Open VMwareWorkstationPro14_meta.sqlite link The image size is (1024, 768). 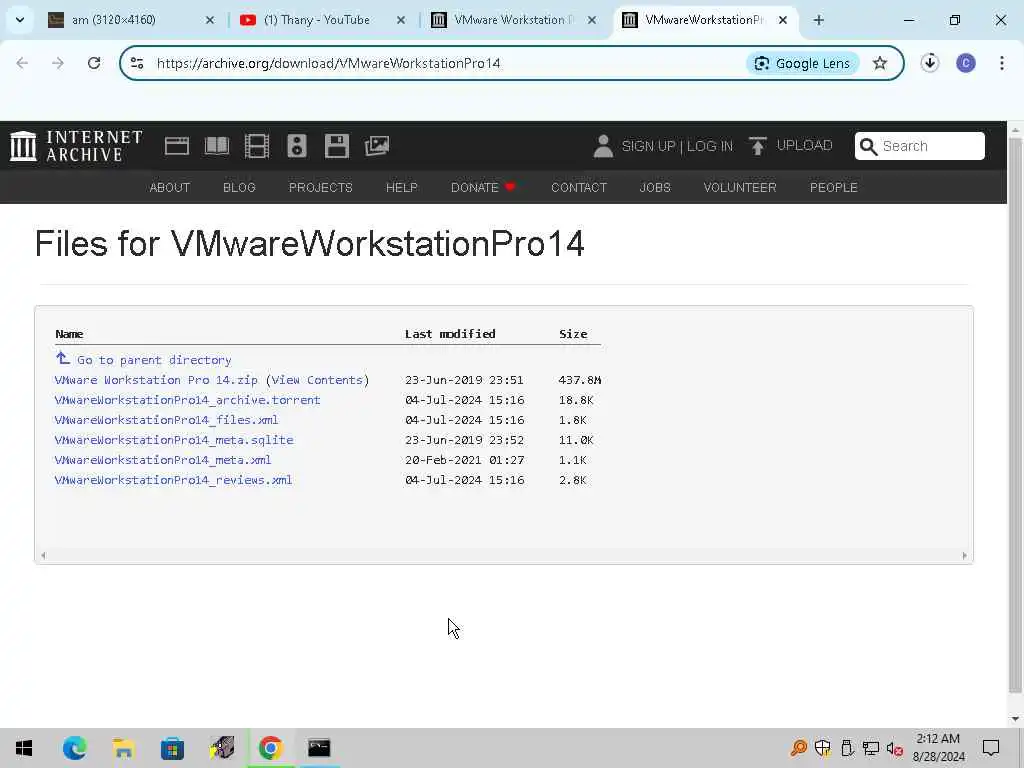click(174, 440)
